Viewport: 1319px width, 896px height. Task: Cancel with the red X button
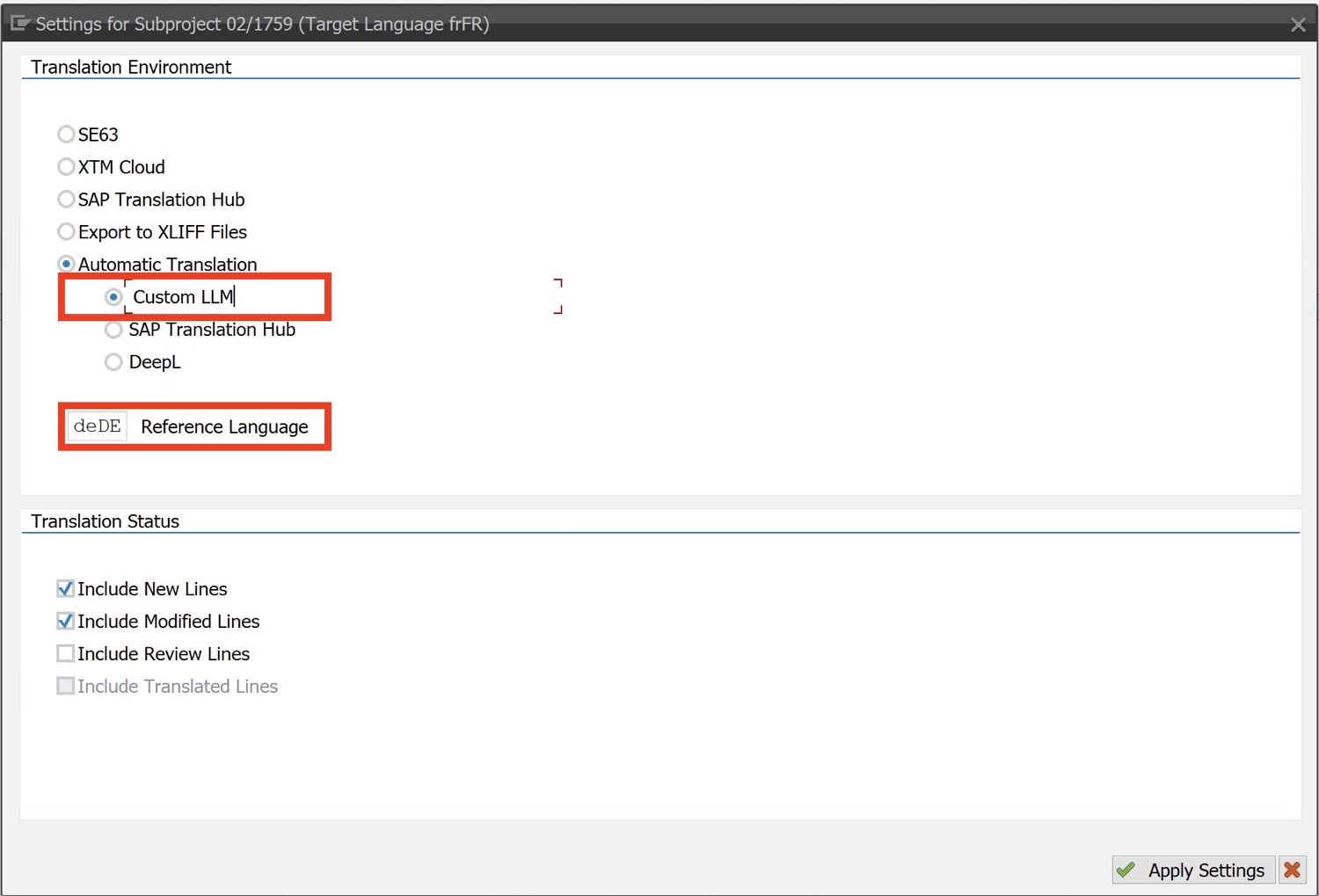[1292, 871]
